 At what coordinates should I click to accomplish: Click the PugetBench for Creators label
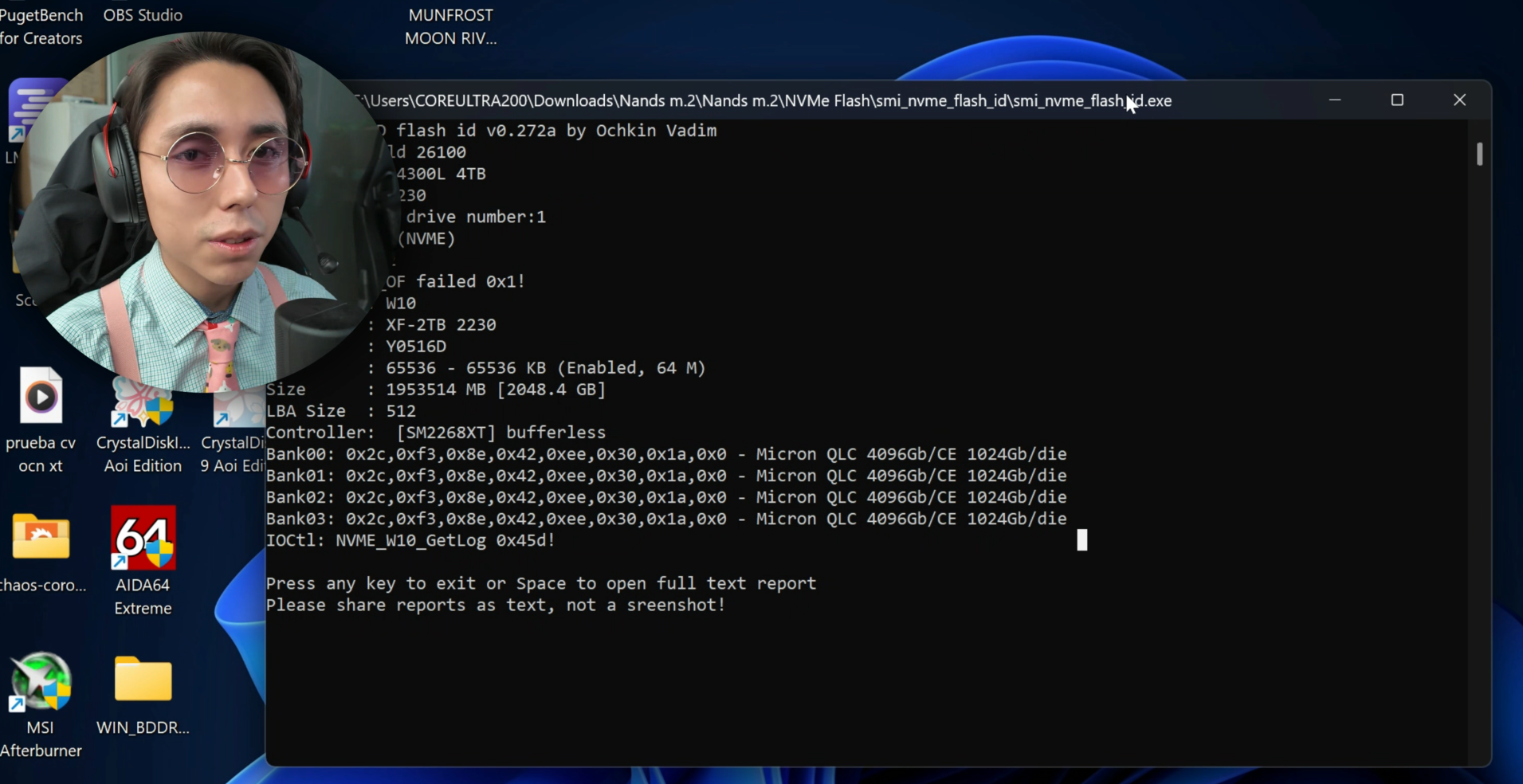coord(41,26)
